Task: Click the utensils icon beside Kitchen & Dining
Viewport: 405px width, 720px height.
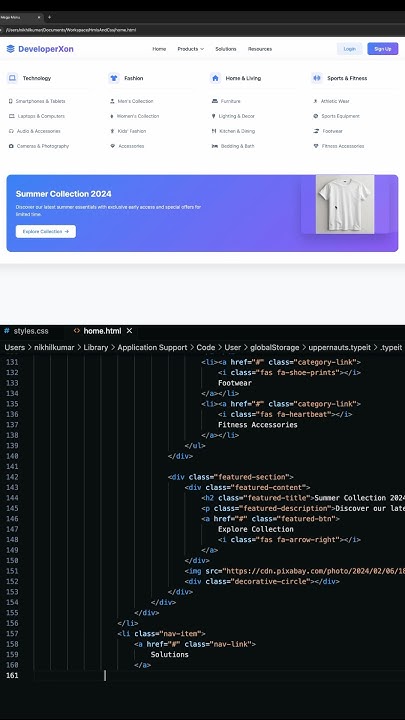Action: pos(214,131)
